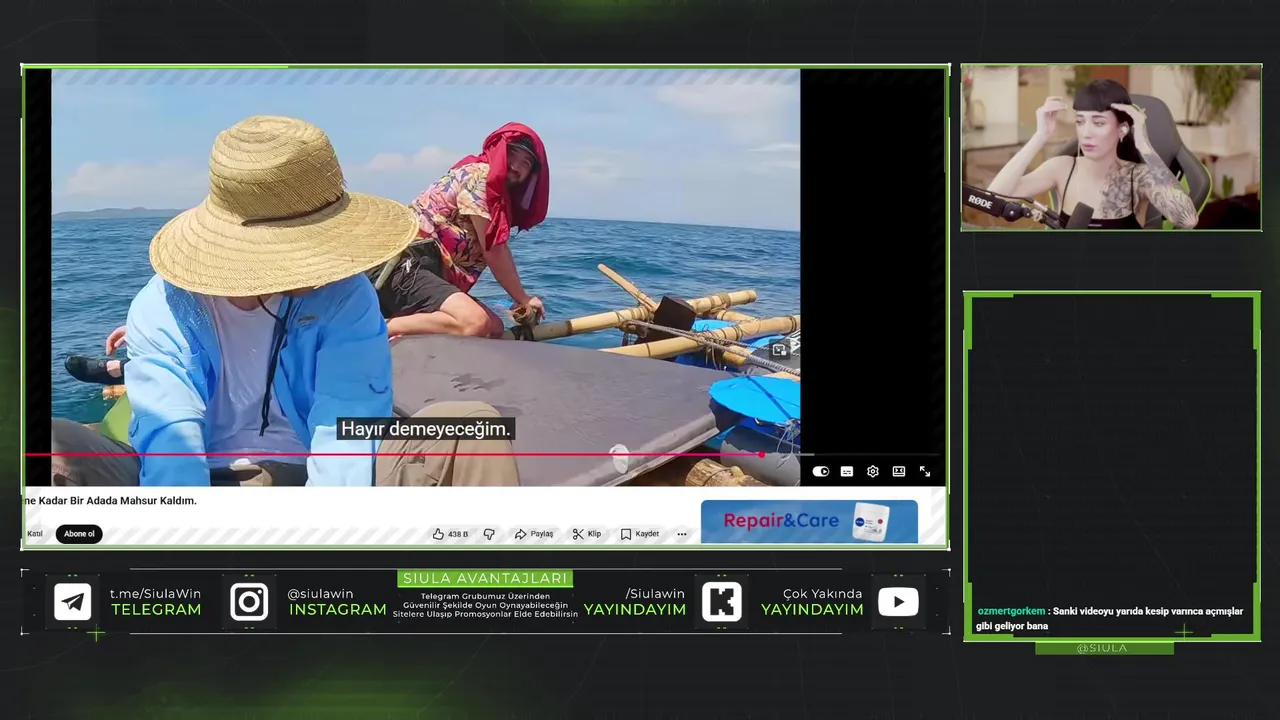
Task: Subscribe using the Abone ol button
Action: tap(79, 534)
